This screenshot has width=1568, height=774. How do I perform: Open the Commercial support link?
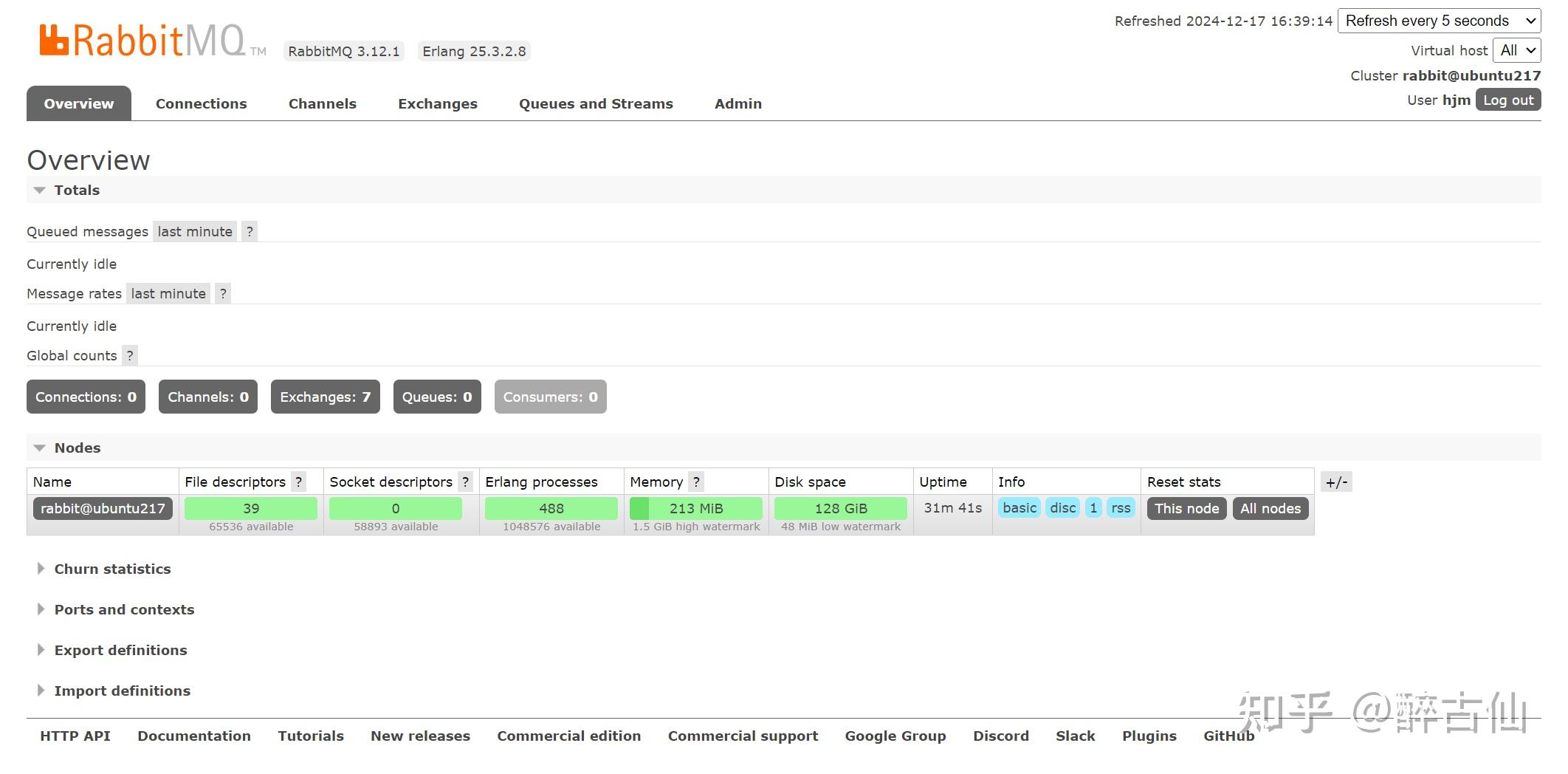click(x=743, y=736)
